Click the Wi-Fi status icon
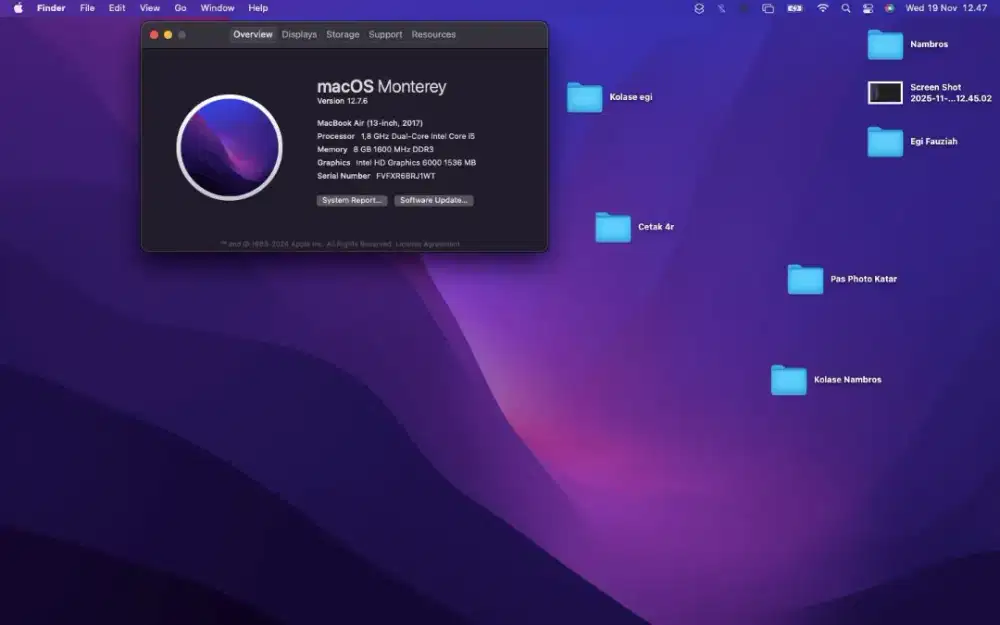Screen dimensions: 1000x625 (823, 8)
